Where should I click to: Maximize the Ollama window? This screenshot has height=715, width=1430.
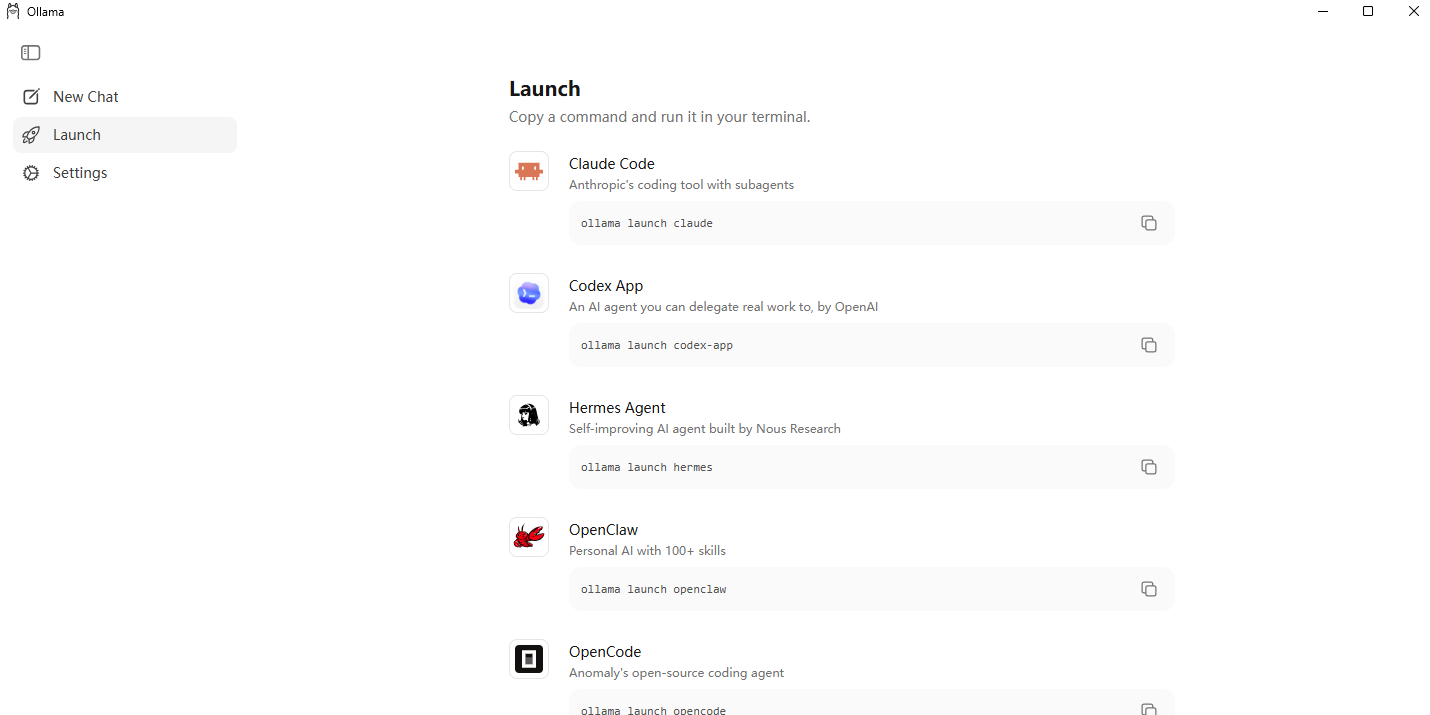1368,11
